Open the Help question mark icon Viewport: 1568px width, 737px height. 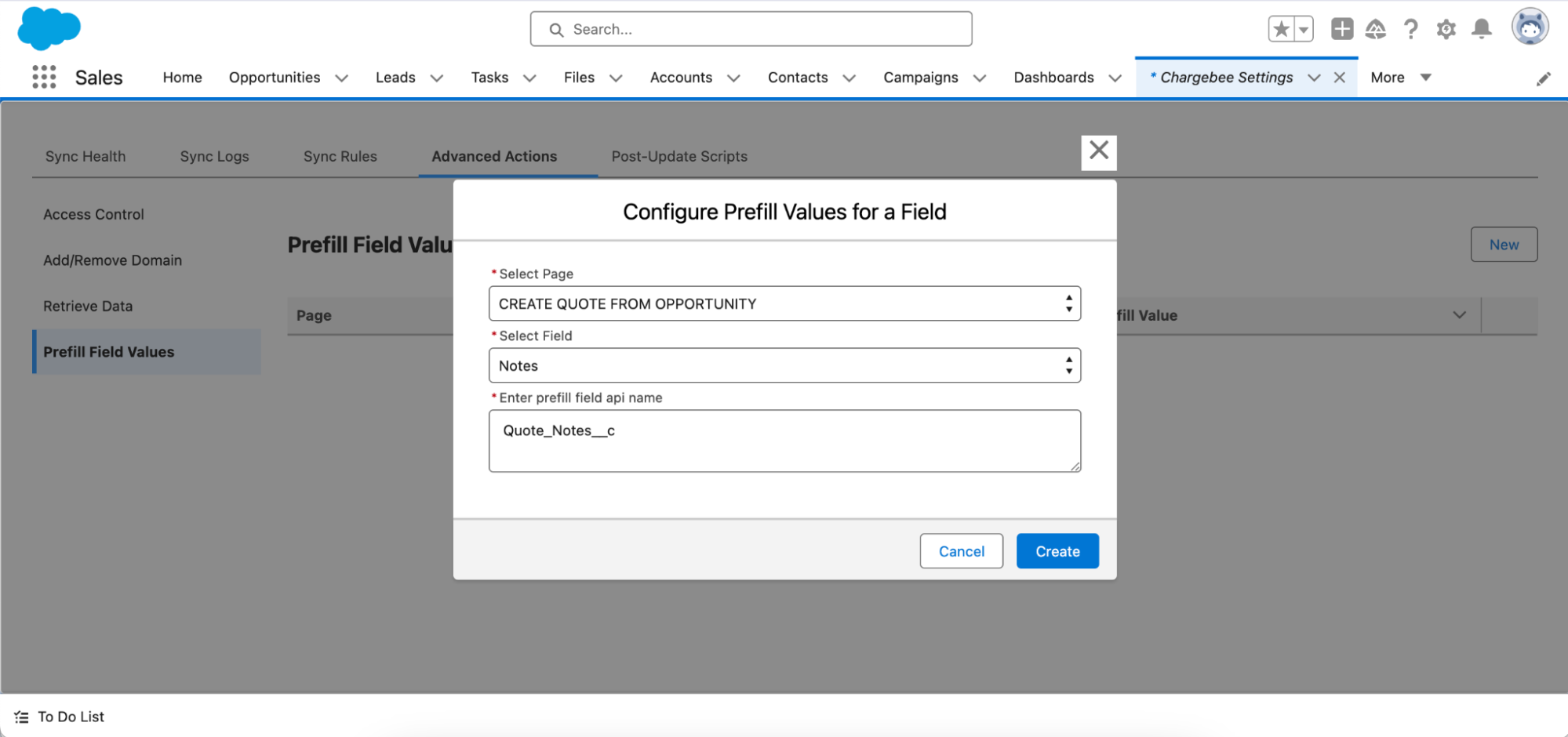pyautogui.click(x=1410, y=30)
